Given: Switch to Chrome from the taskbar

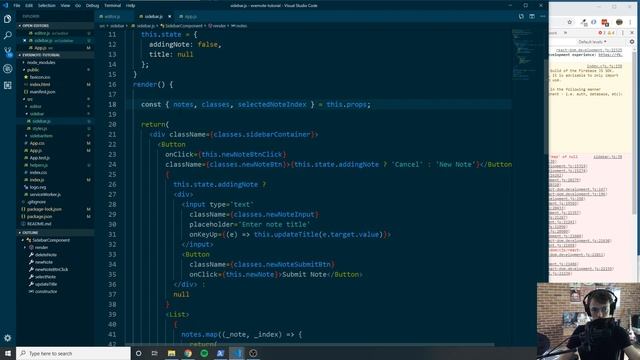Looking at the screenshot, I should [188, 353].
